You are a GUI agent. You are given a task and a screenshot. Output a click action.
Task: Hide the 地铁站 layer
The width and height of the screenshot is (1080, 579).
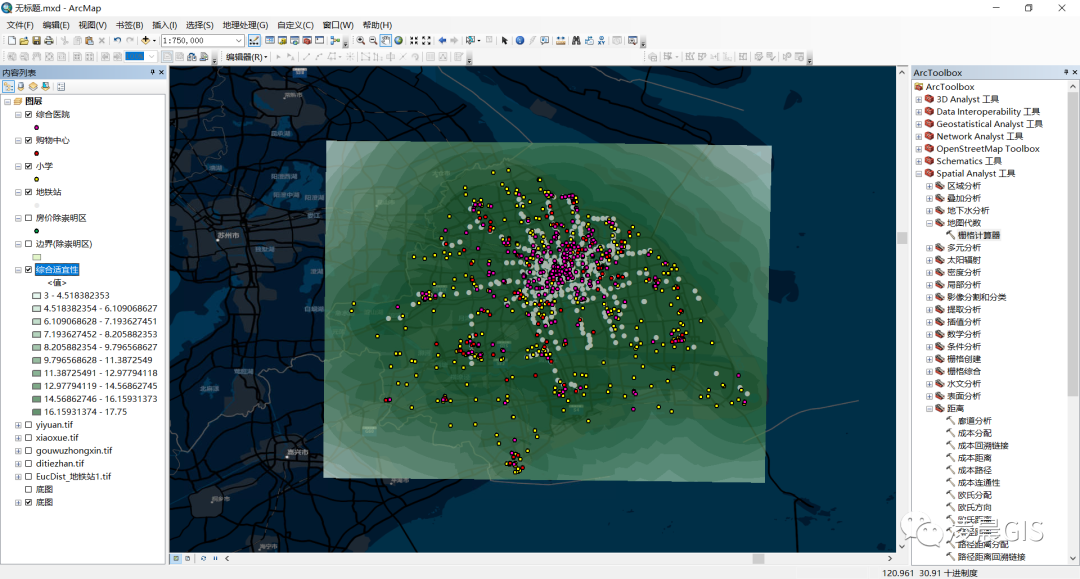pyautogui.click(x=28, y=192)
